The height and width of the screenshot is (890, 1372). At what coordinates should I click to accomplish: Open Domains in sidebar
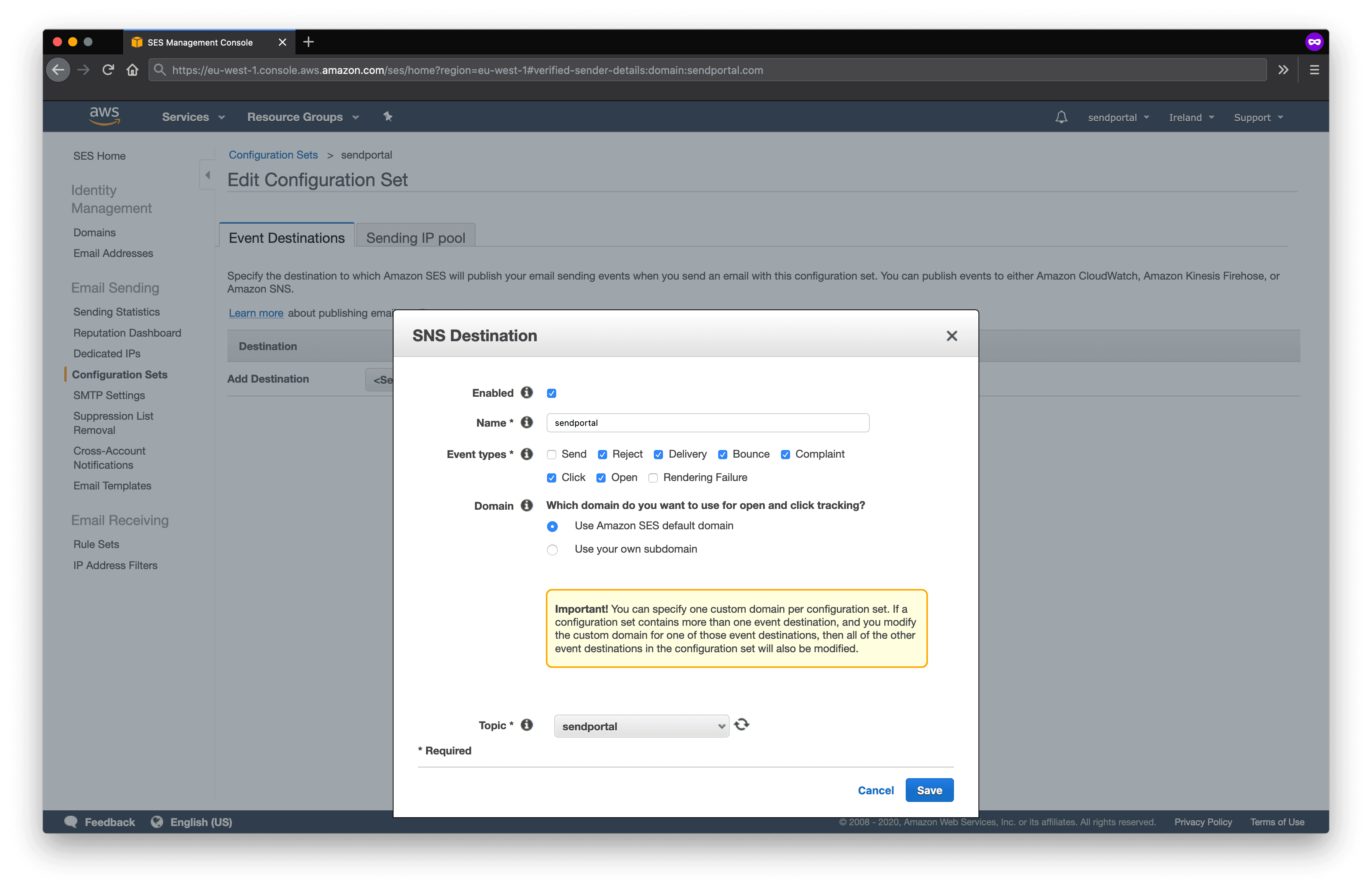[x=95, y=232]
